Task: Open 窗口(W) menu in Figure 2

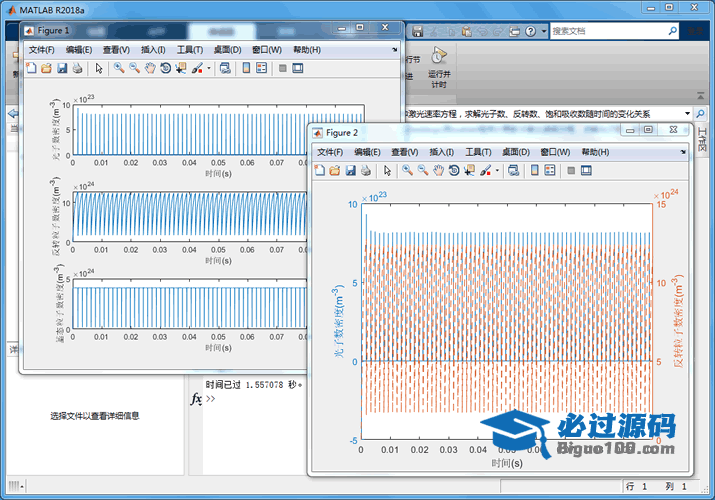Action: click(555, 152)
